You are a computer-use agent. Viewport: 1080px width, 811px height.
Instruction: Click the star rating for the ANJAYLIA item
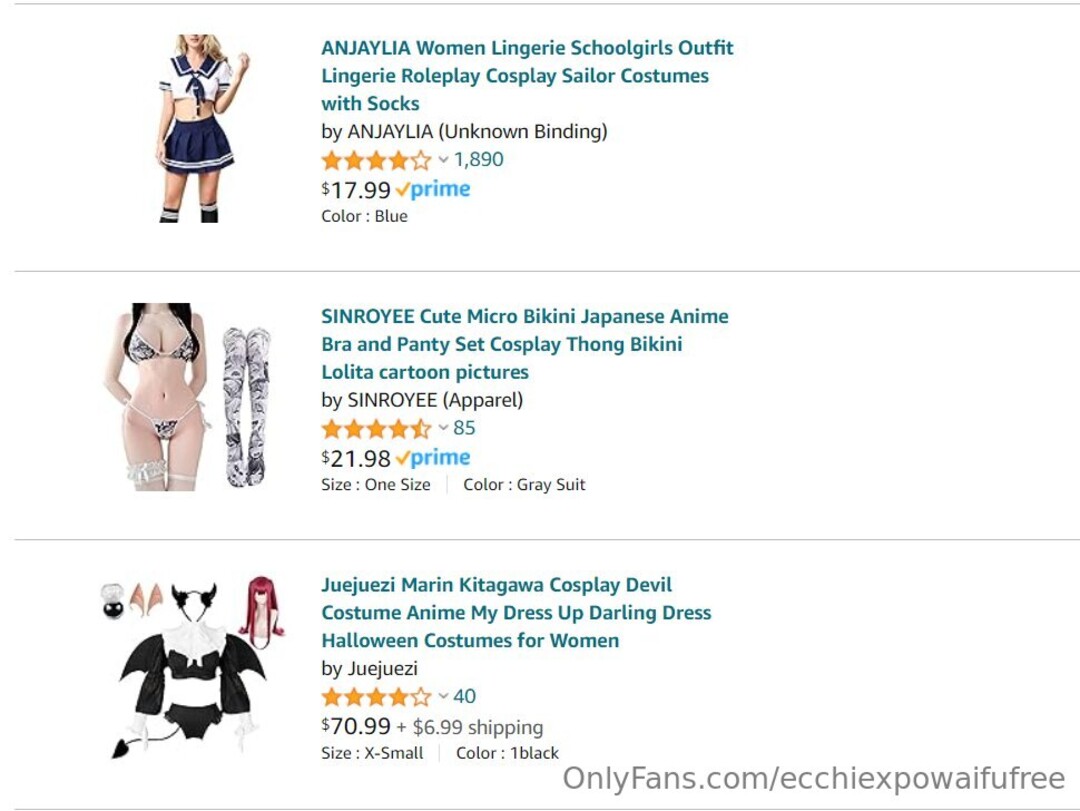pos(376,160)
